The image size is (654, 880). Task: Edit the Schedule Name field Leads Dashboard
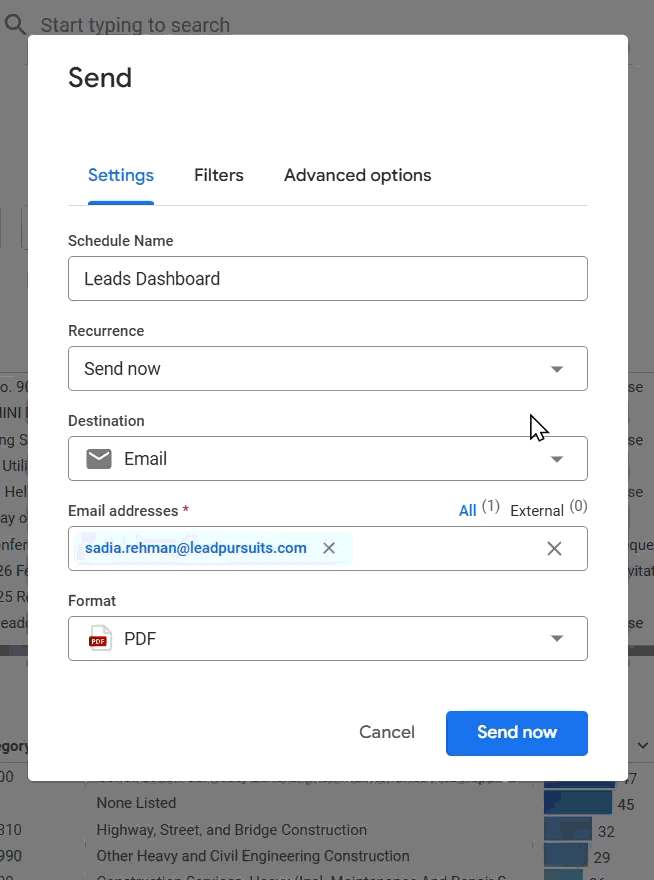point(328,278)
